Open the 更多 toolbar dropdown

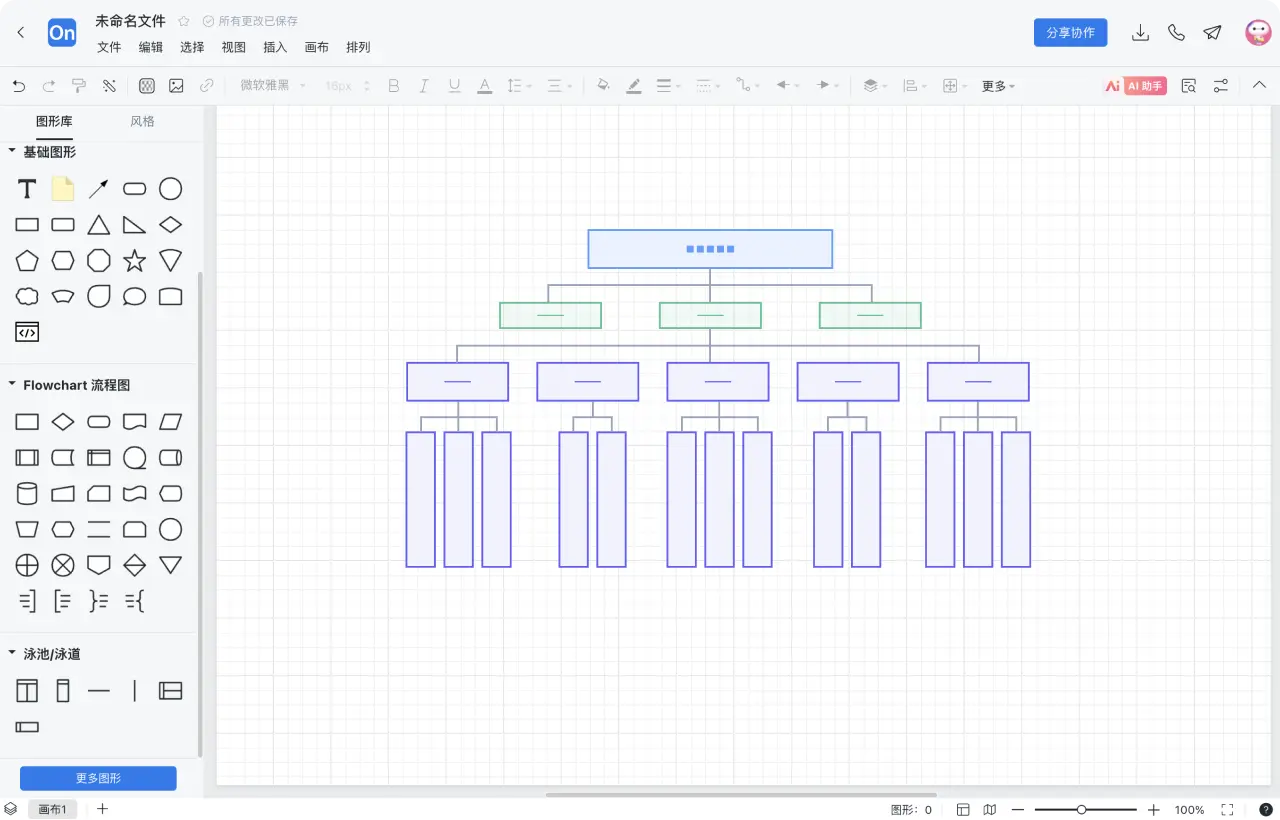click(997, 86)
